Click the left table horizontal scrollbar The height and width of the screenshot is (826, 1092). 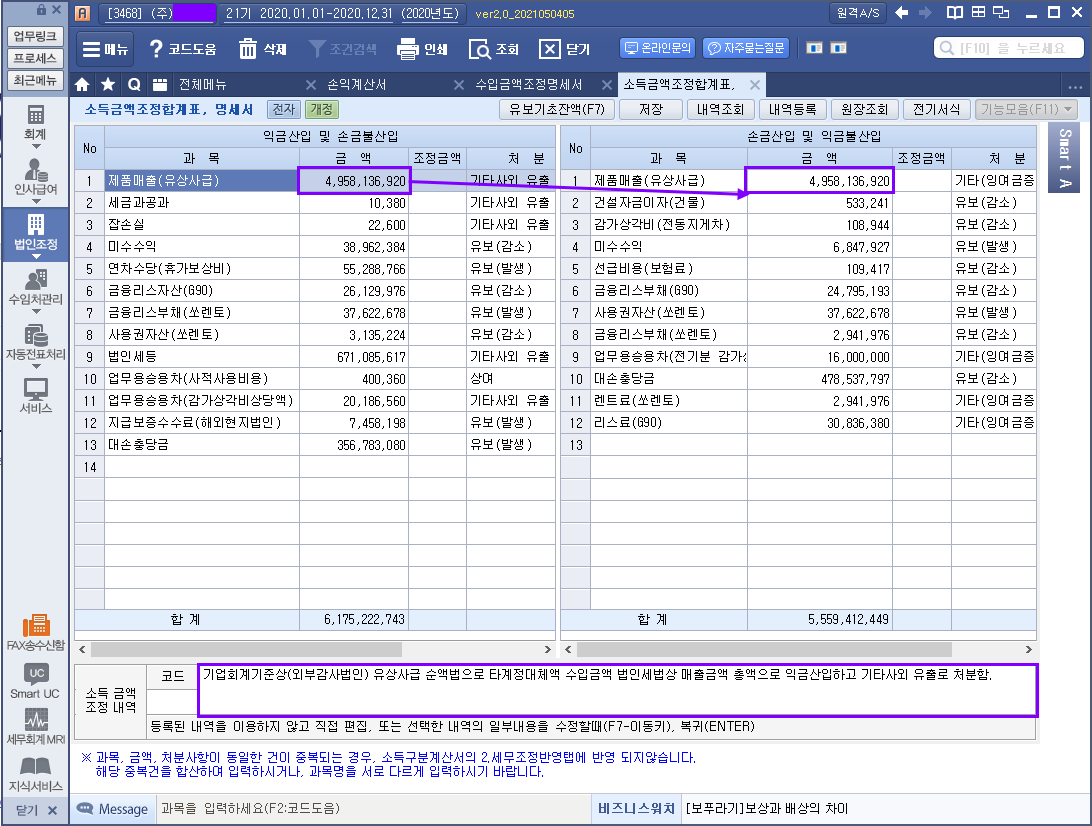[x=247, y=650]
